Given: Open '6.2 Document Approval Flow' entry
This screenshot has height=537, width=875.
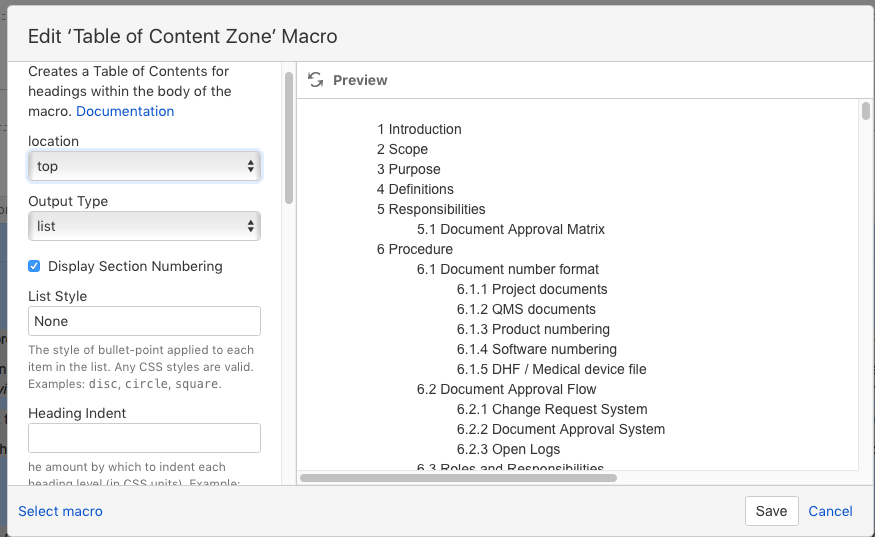Looking at the screenshot, I should coord(506,389).
